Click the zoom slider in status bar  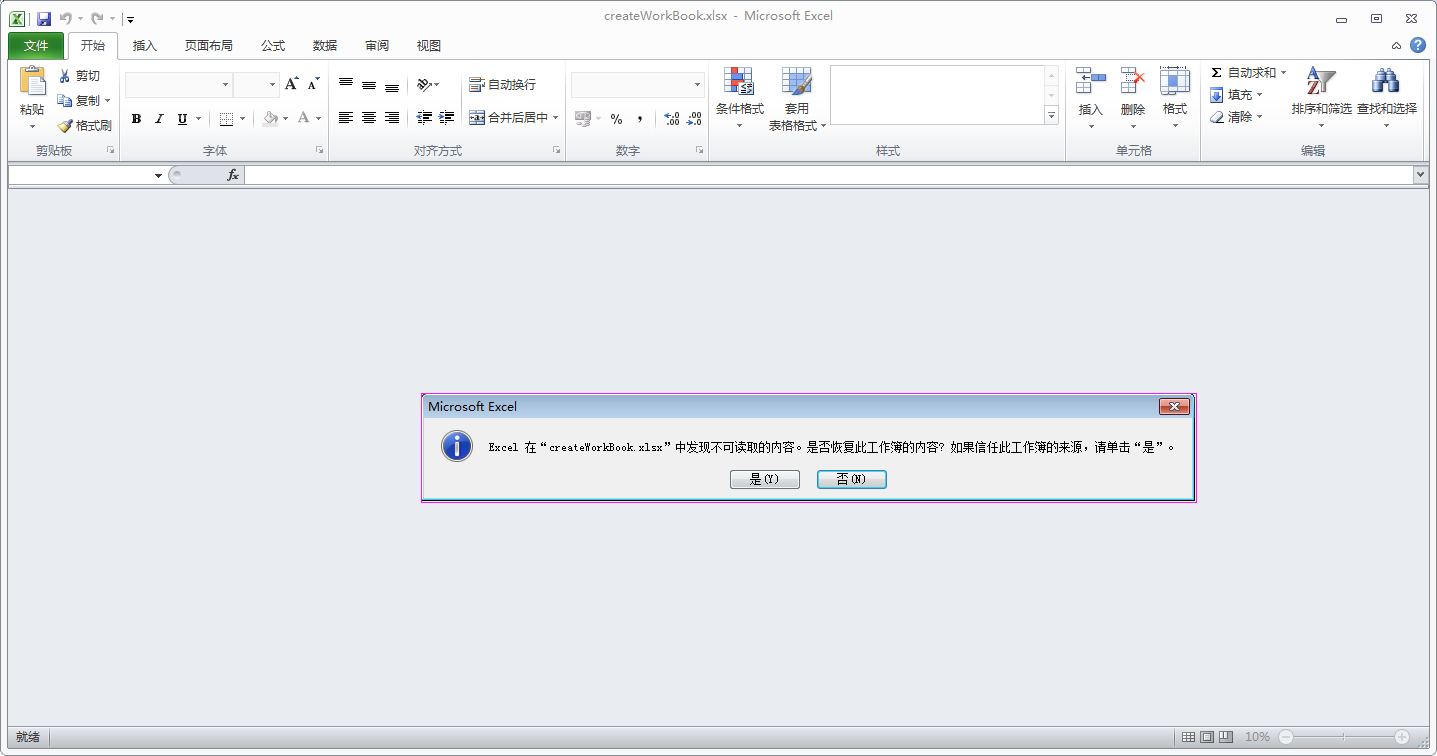[1345, 737]
